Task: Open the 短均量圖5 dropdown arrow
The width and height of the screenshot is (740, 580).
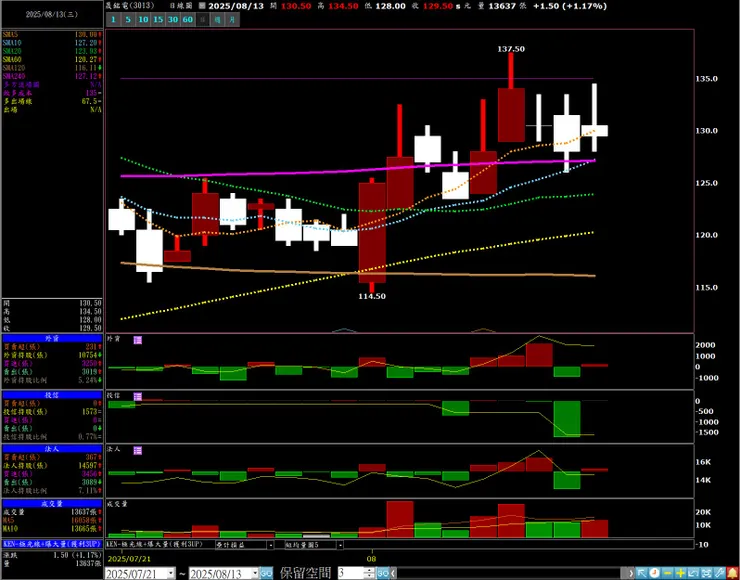Action: pos(340,545)
